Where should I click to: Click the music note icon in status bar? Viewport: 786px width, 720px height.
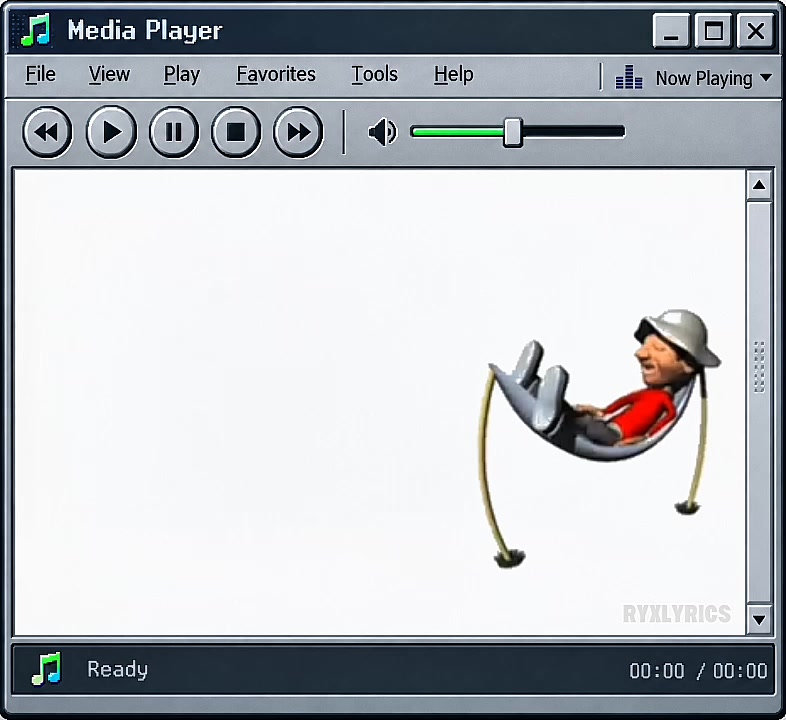(46, 669)
